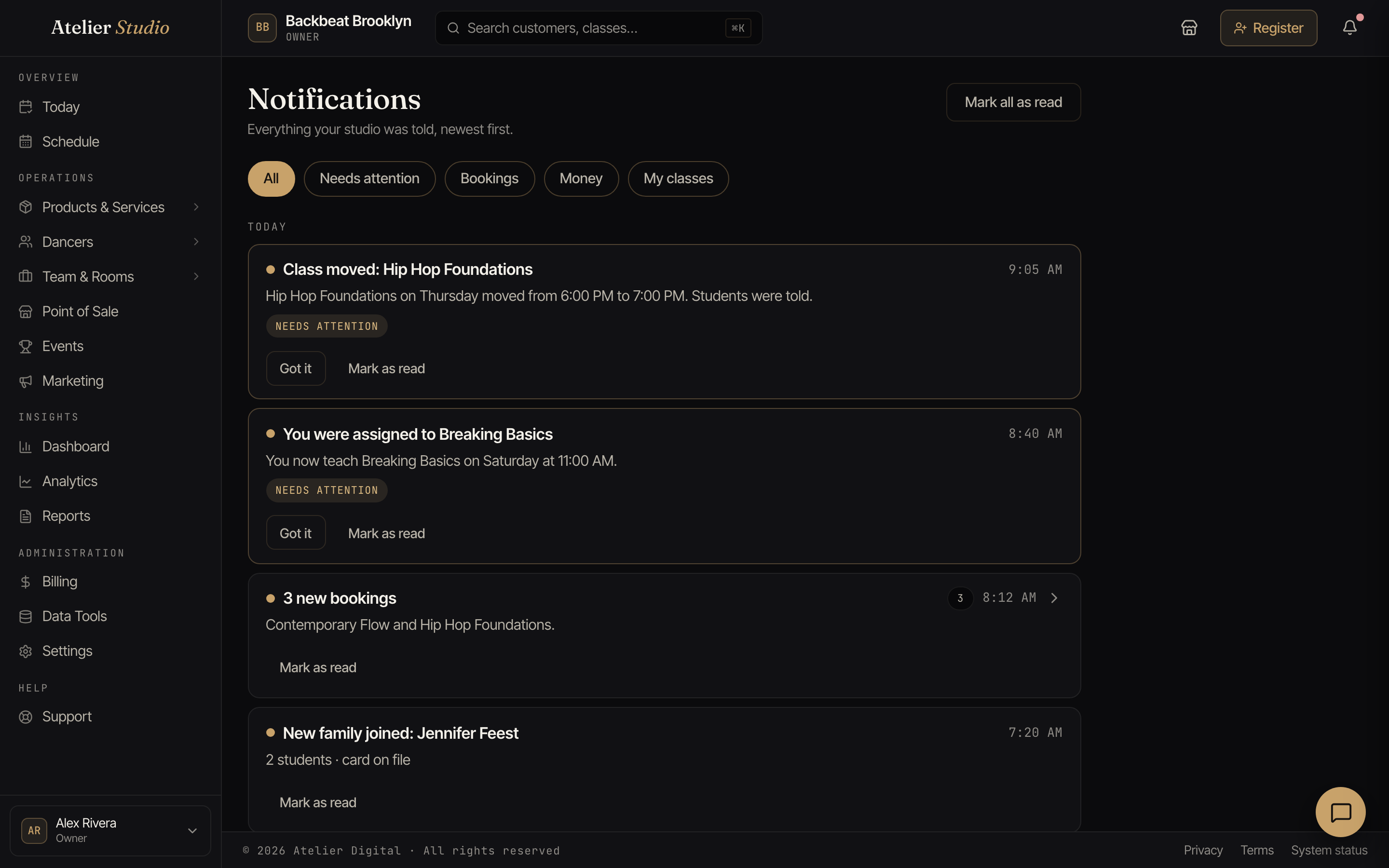Open Analytics in the sidebar
Image resolution: width=1389 pixels, height=868 pixels.
110,481
